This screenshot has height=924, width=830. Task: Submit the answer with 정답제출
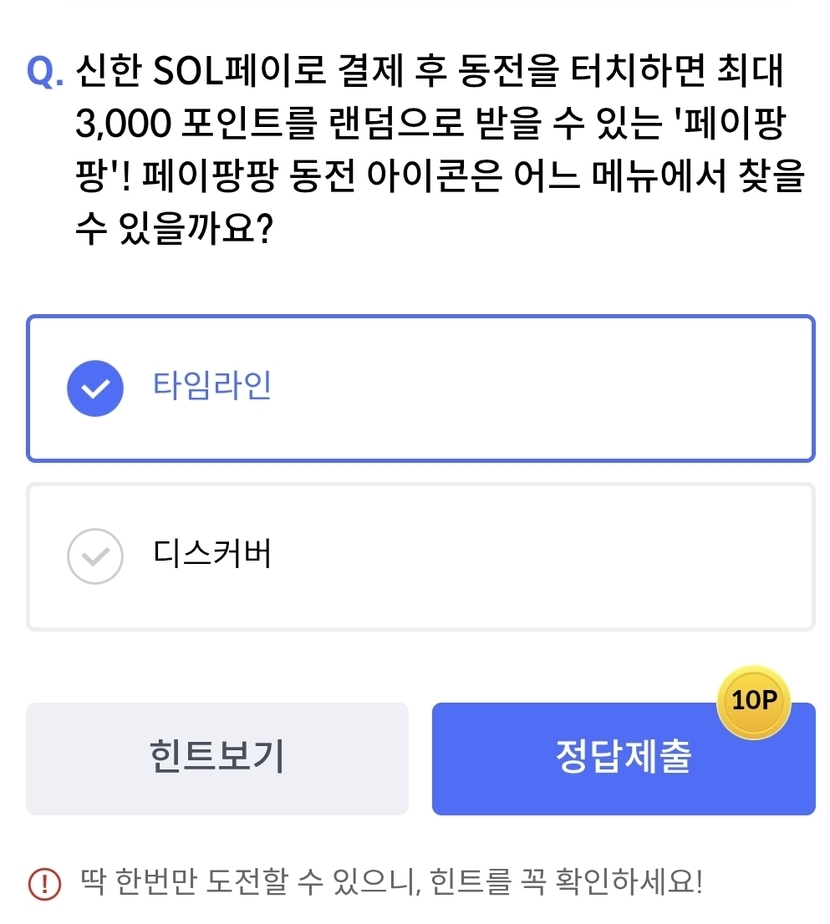coord(622,758)
